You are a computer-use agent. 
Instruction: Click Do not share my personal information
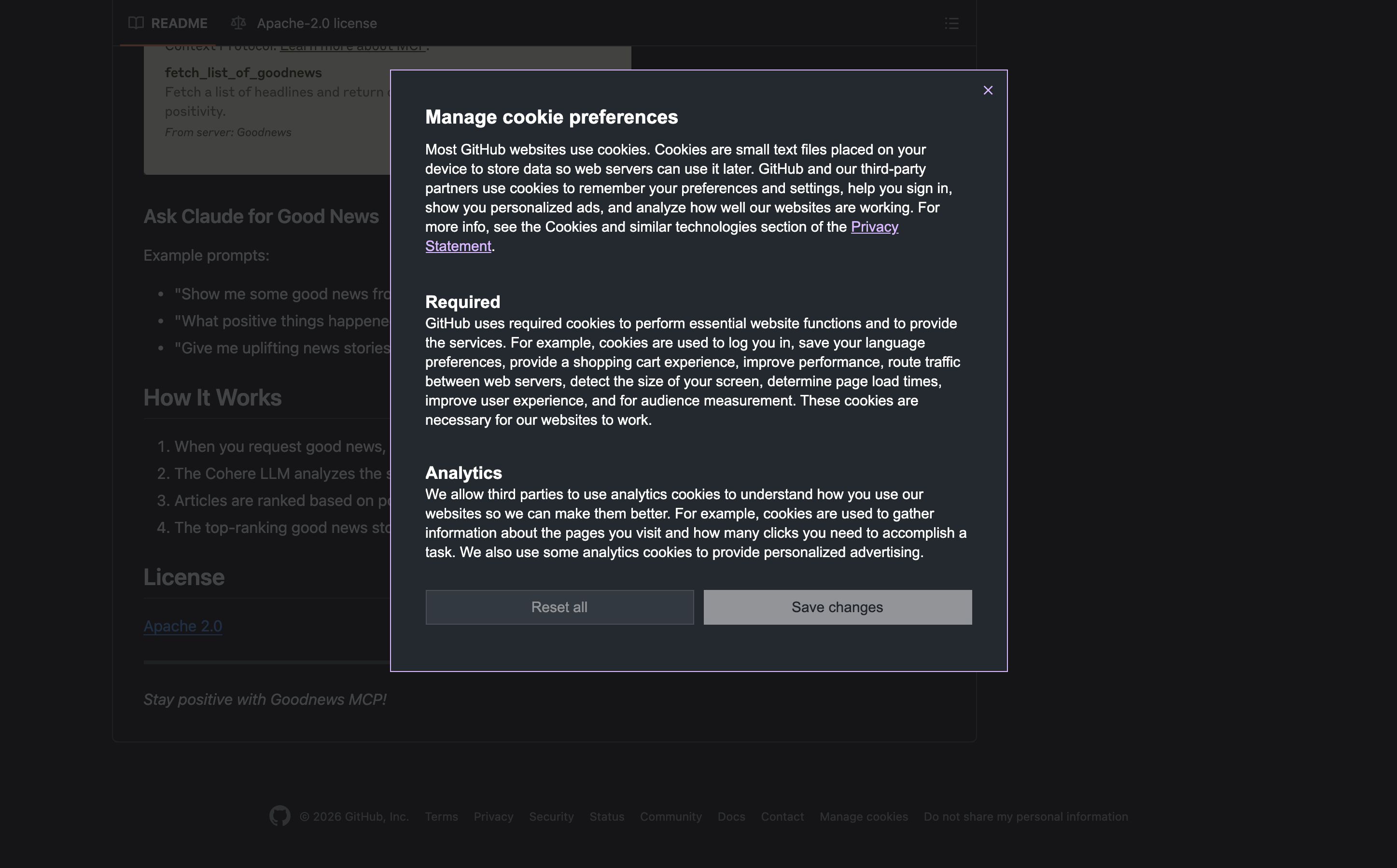tap(1025, 816)
